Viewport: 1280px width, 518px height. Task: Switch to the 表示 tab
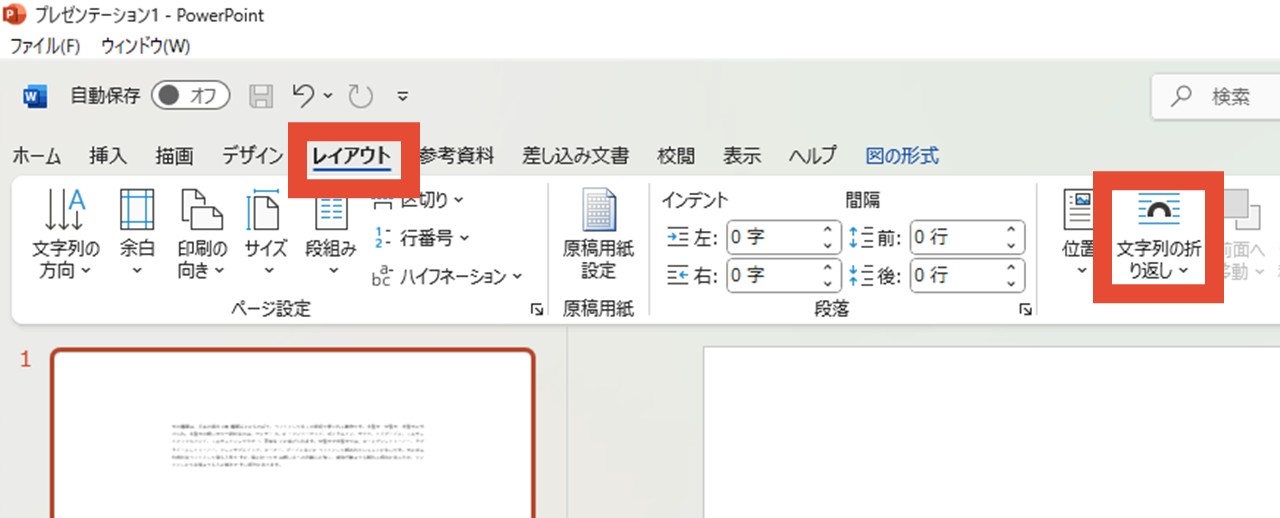click(x=742, y=156)
